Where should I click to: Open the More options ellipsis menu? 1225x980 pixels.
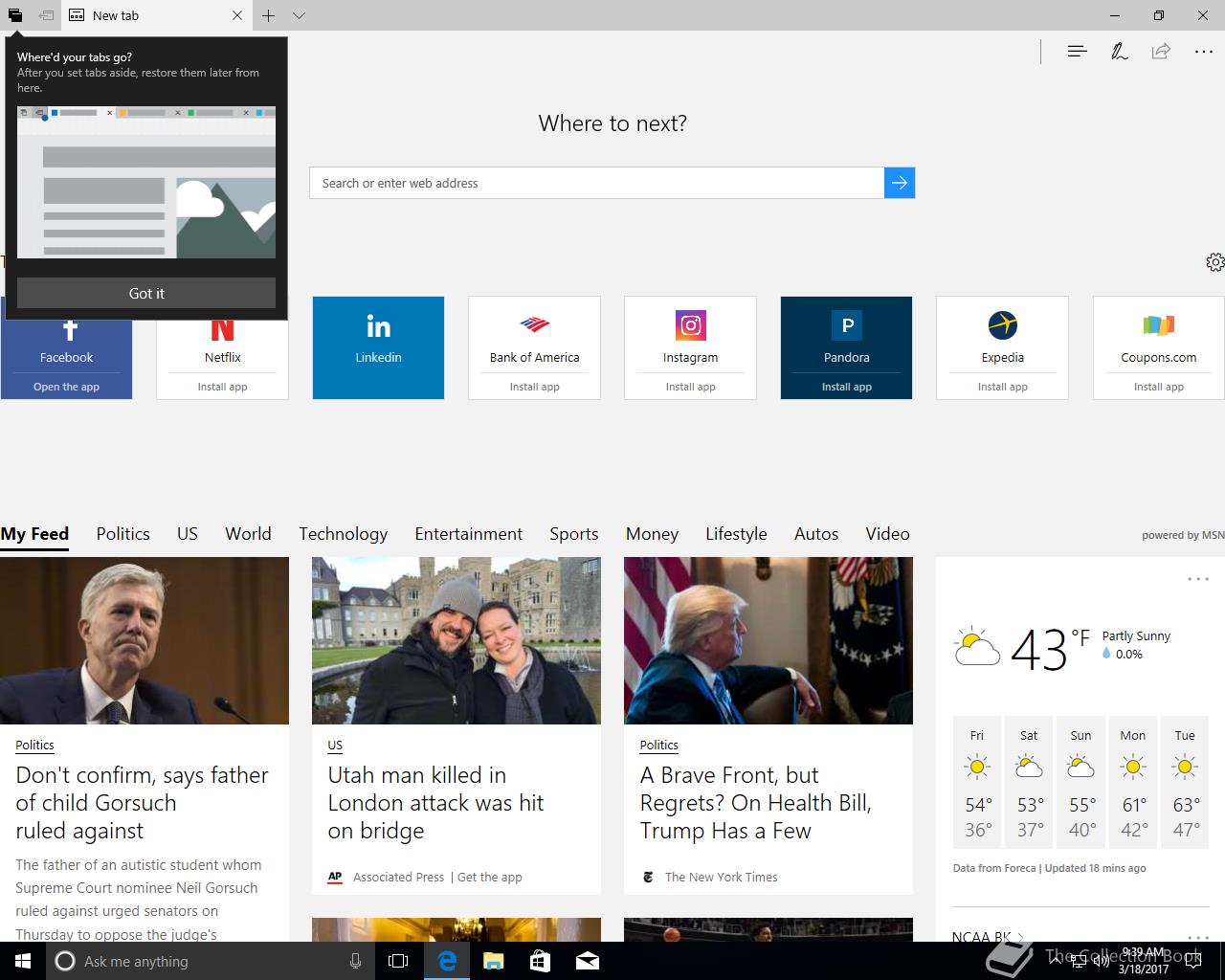point(1204,52)
